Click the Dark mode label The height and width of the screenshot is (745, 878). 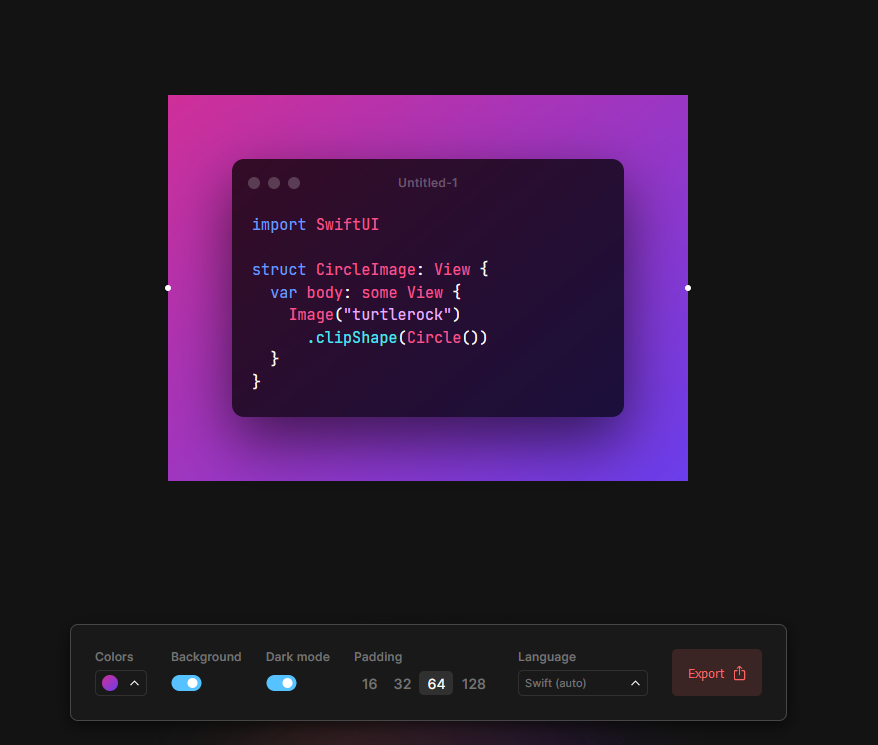(298, 656)
